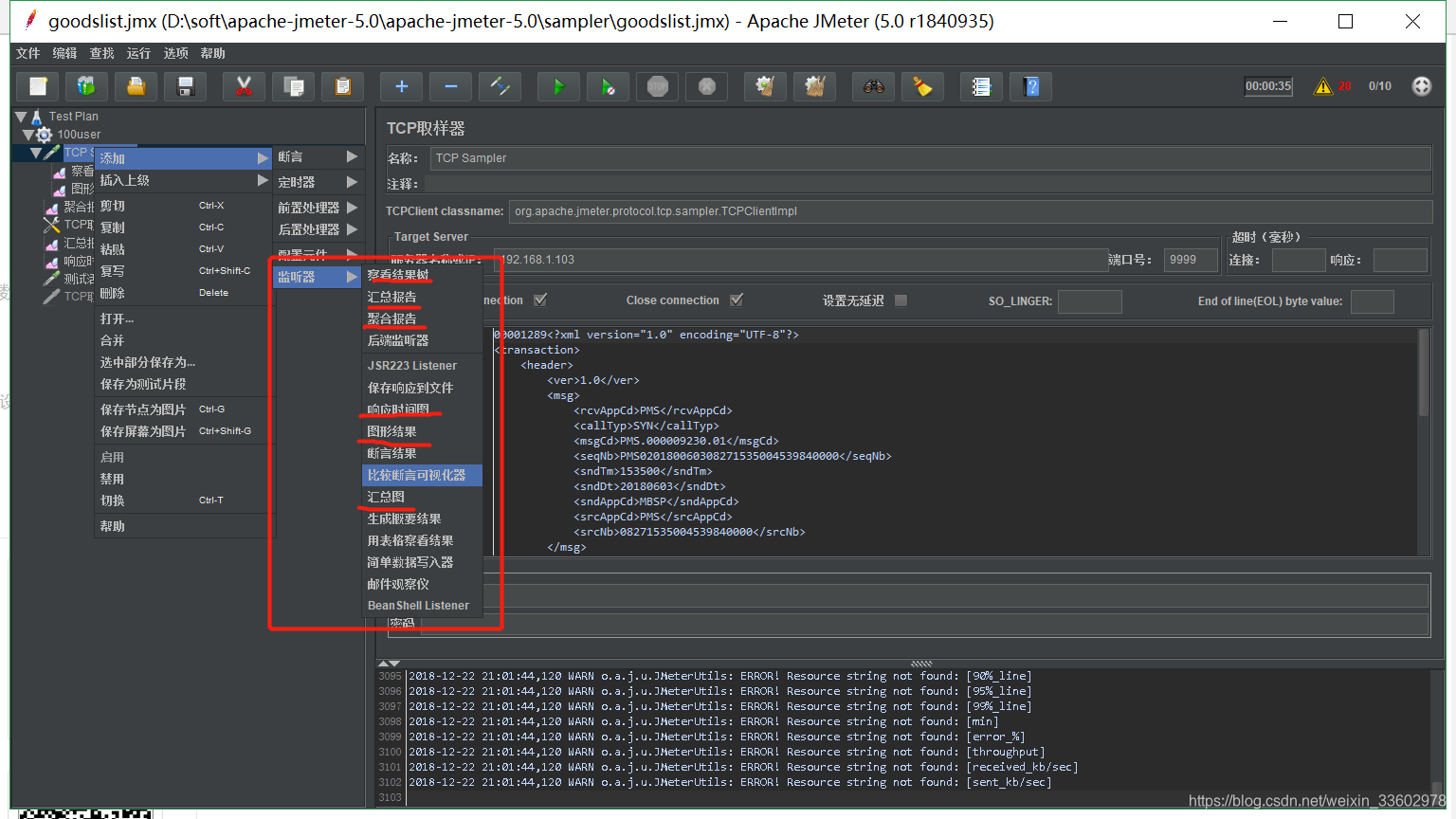This screenshot has width=1456, height=819.
Task: Open the 文件 menu
Action: coord(28,53)
